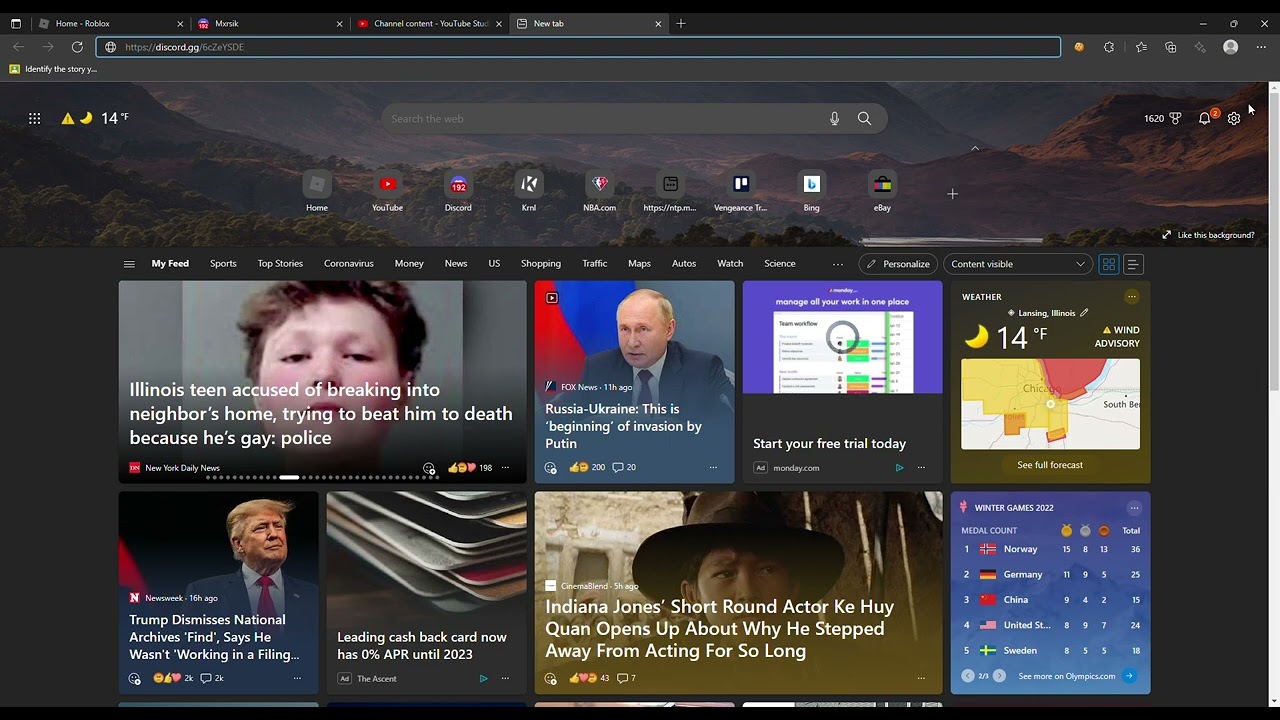The height and width of the screenshot is (720, 1280).
Task: Open the Content visible dropdown
Action: [1017, 264]
